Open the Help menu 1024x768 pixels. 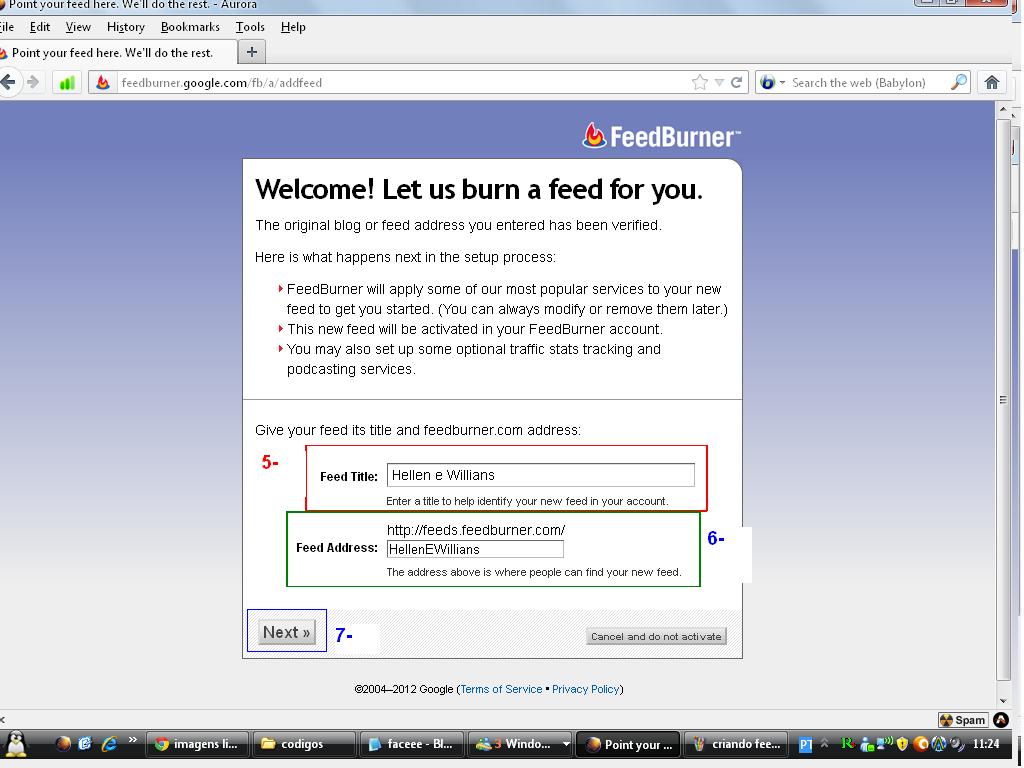click(x=293, y=27)
